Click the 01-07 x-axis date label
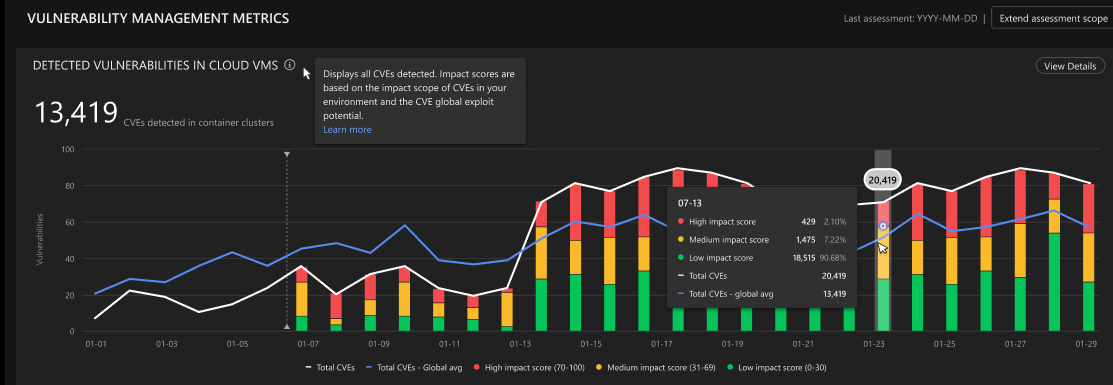1113x385 pixels. (x=308, y=344)
